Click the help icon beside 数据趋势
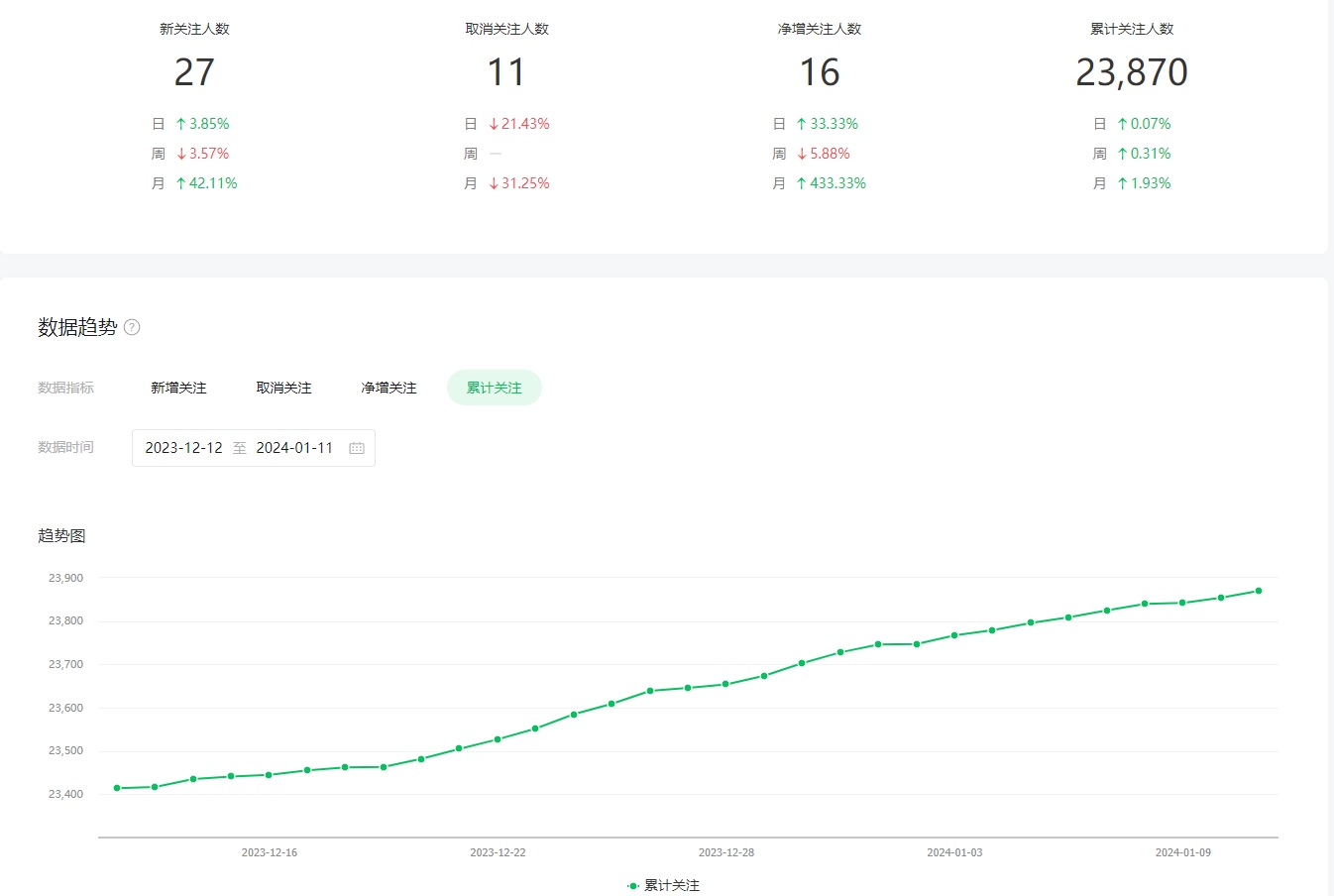This screenshot has width=1334, height=896. click(132, 327)
